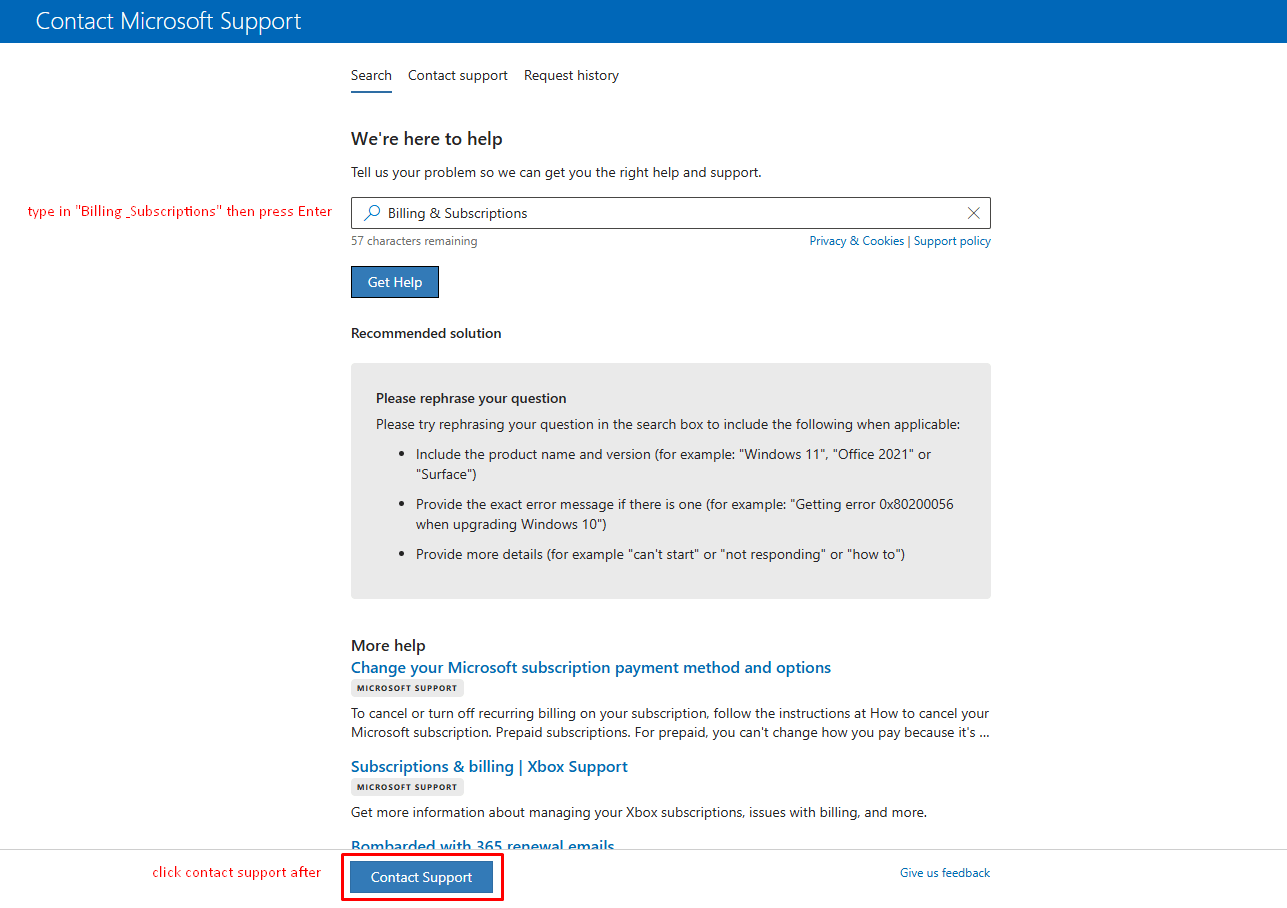Click the Contact Support button
This screenshot has height=908, width=1287.
coord(421,877)
